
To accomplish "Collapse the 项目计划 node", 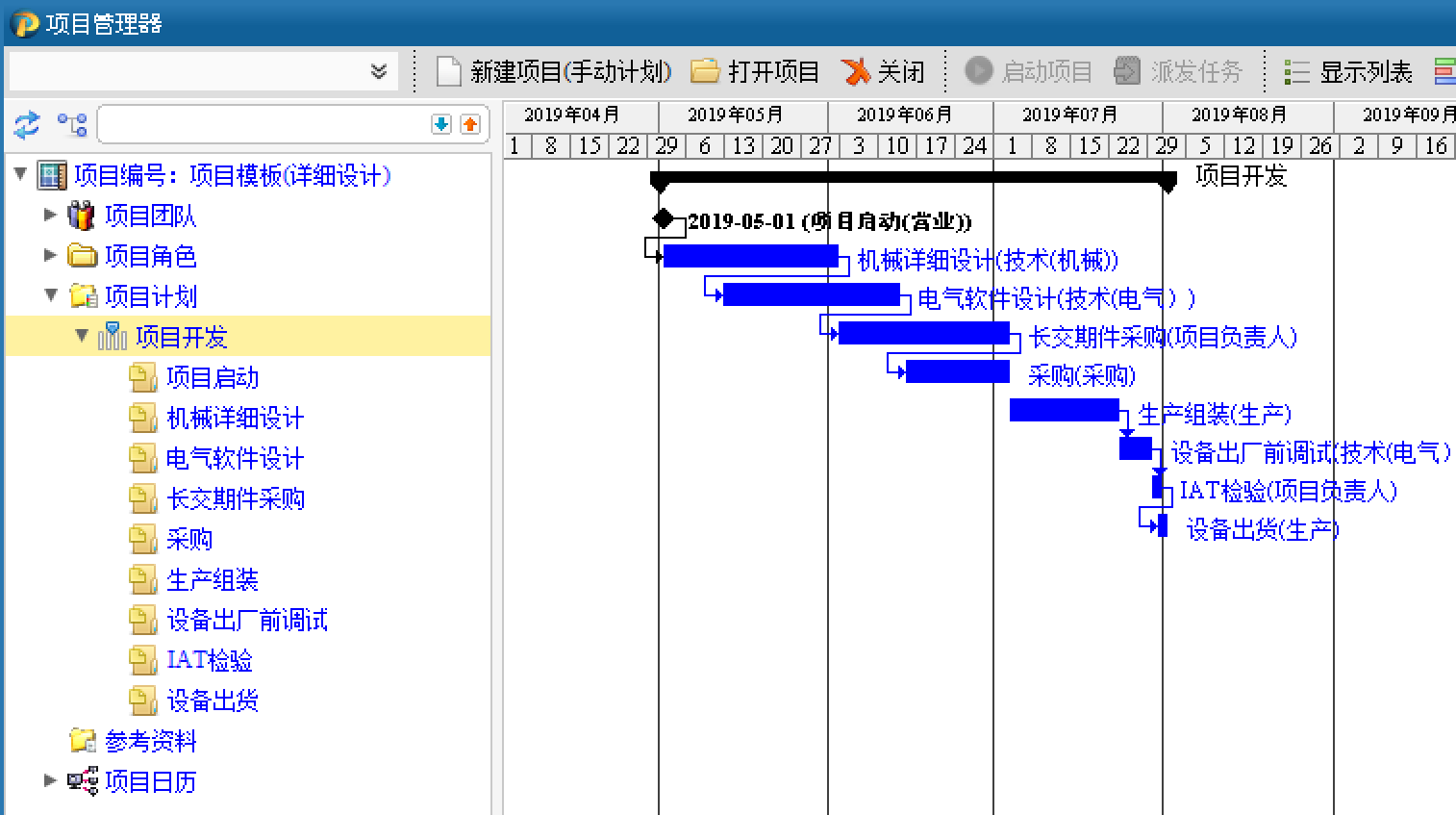I will click(52, 295).
